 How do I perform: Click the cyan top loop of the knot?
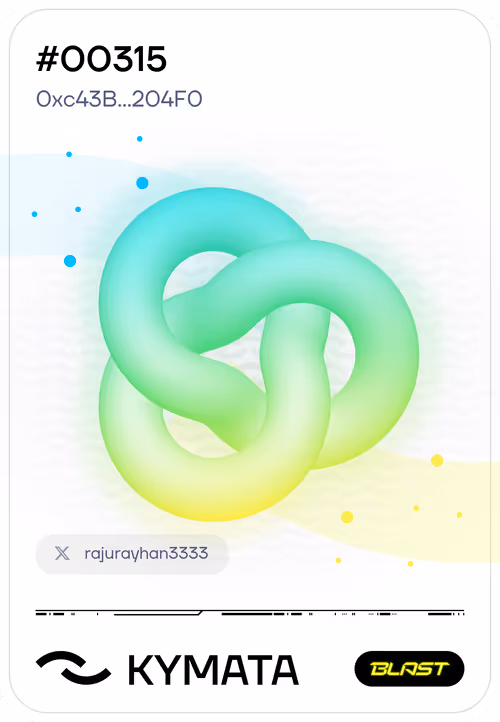point(203,221)
